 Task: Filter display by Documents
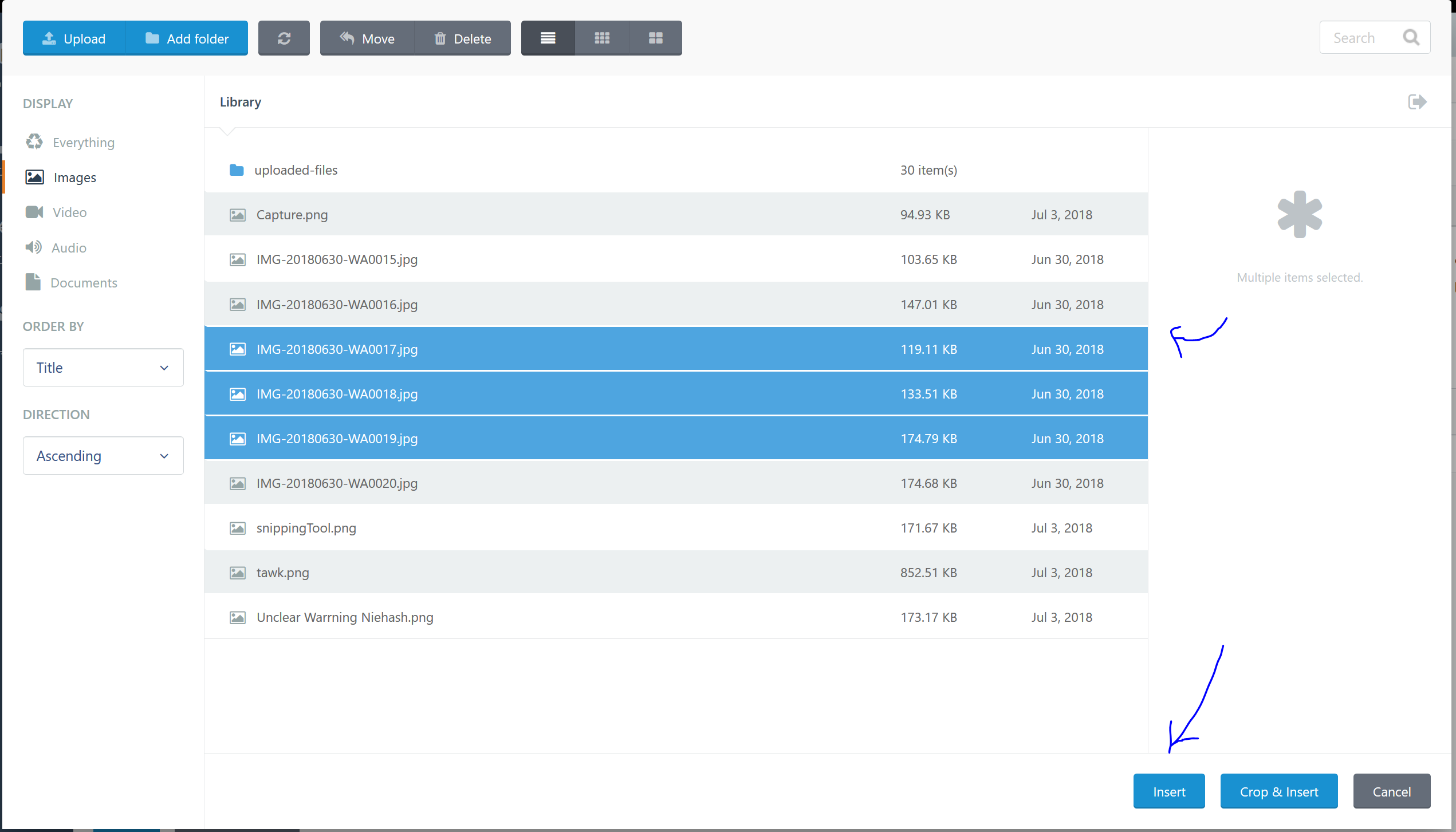pyautogui.click(x=84, y=283)
